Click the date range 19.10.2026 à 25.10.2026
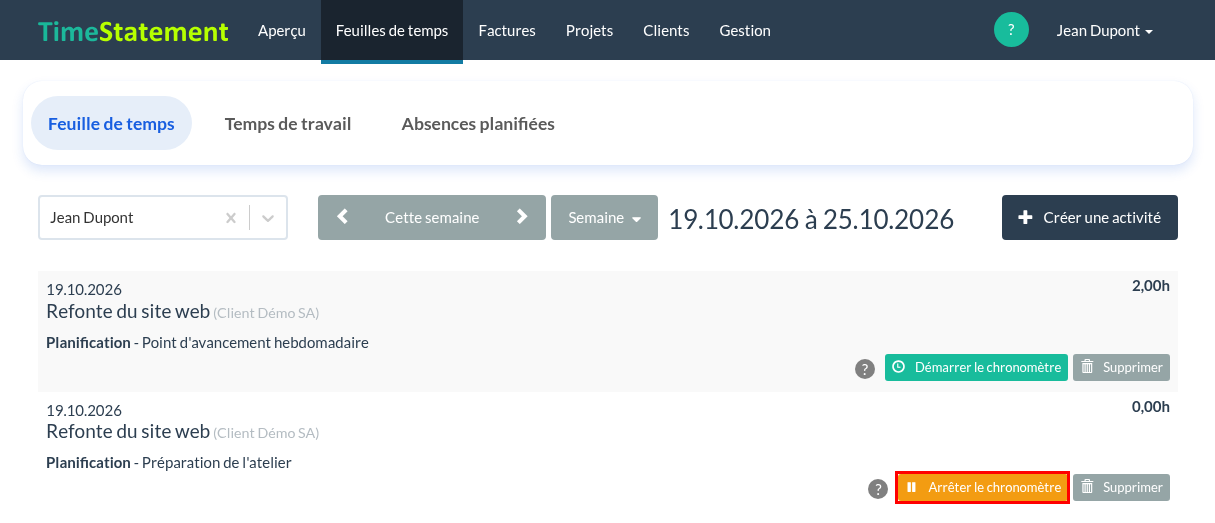 click(811, 218)
